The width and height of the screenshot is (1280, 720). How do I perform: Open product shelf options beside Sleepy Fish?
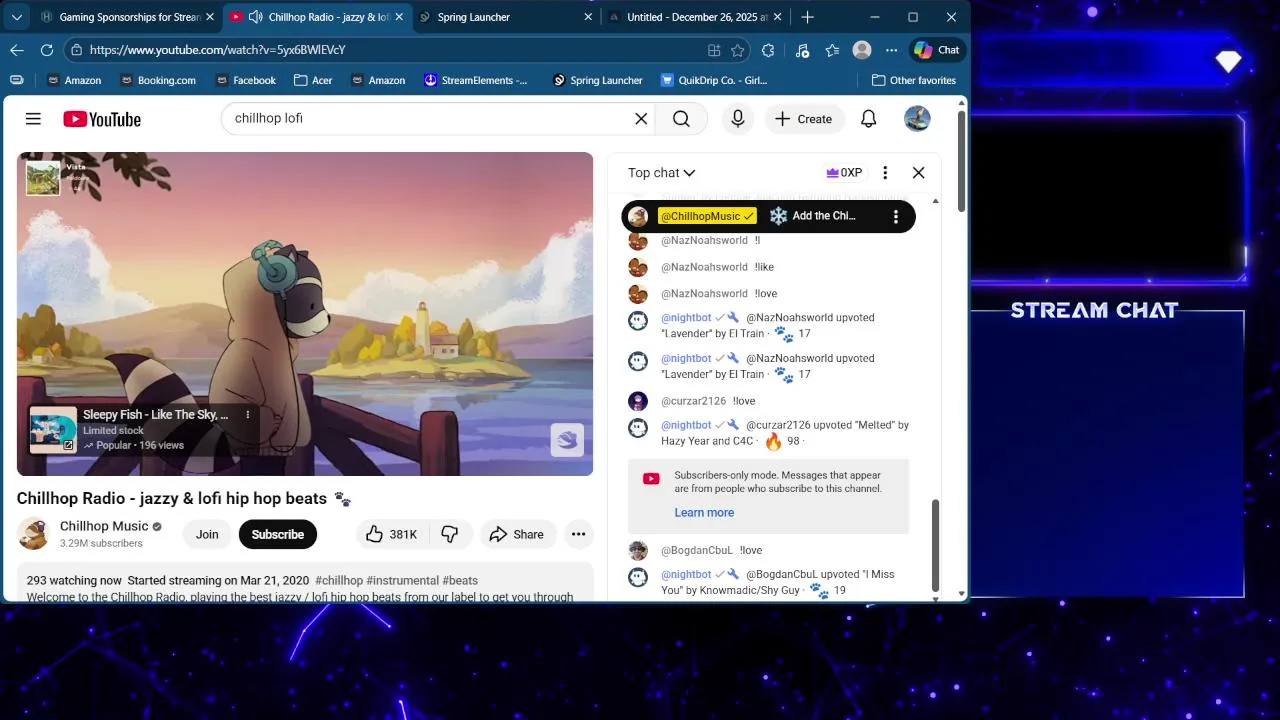(x=248, y=414)
